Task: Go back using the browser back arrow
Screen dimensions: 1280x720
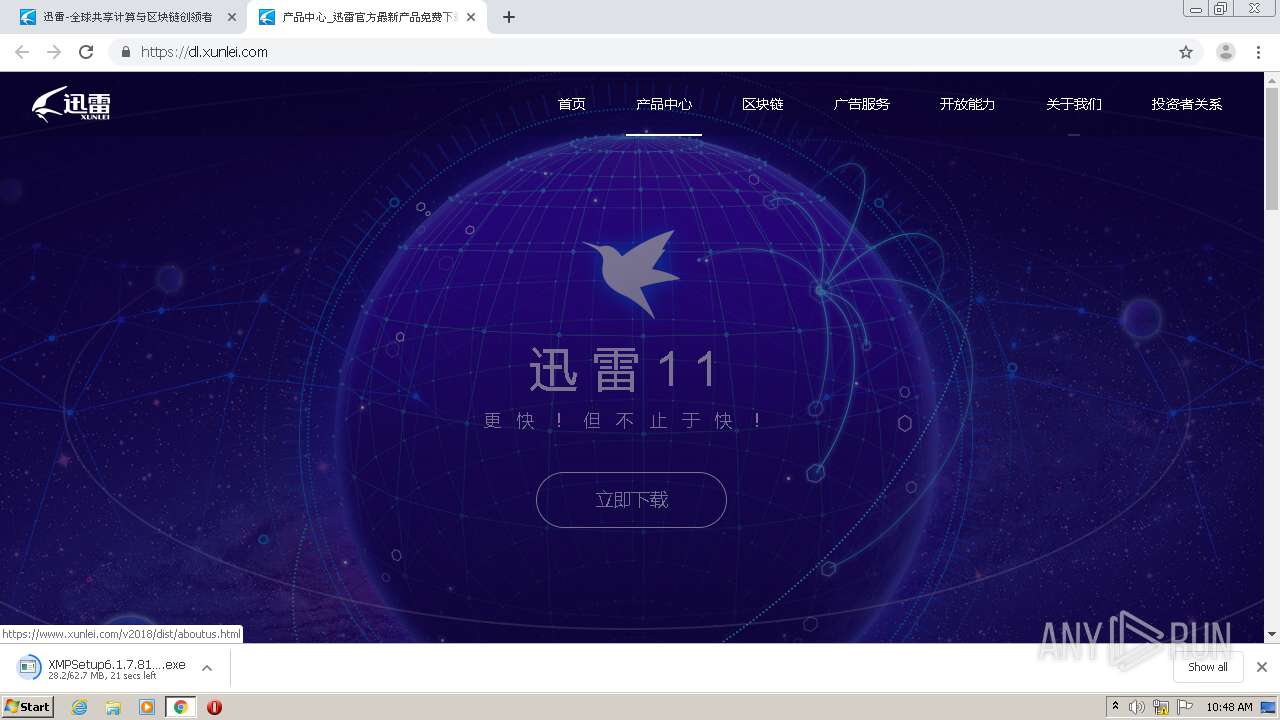Action: click(x=22, y=52)
